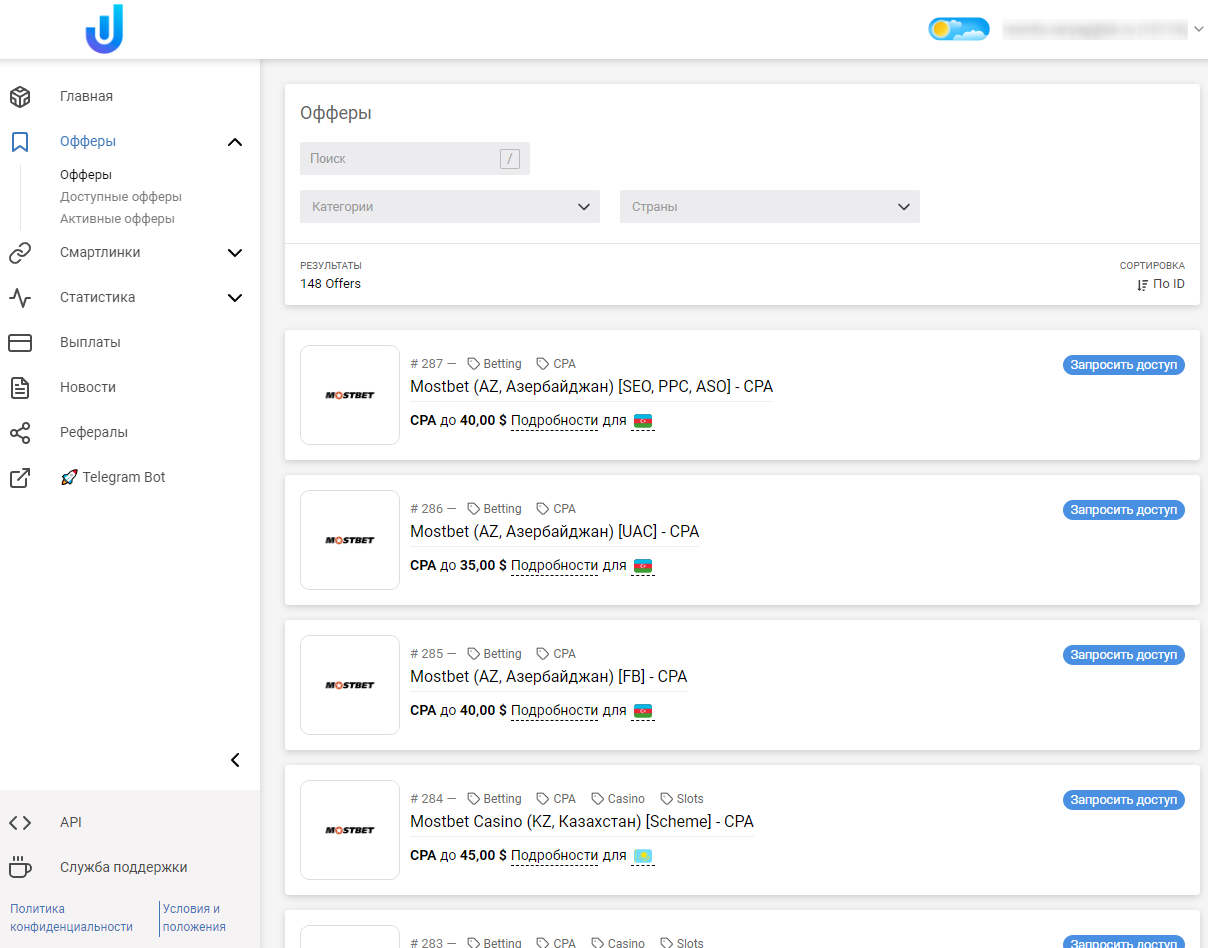Collapse the Офферы sidebar section chevron

pyautogui.click(x=235, y=142)
